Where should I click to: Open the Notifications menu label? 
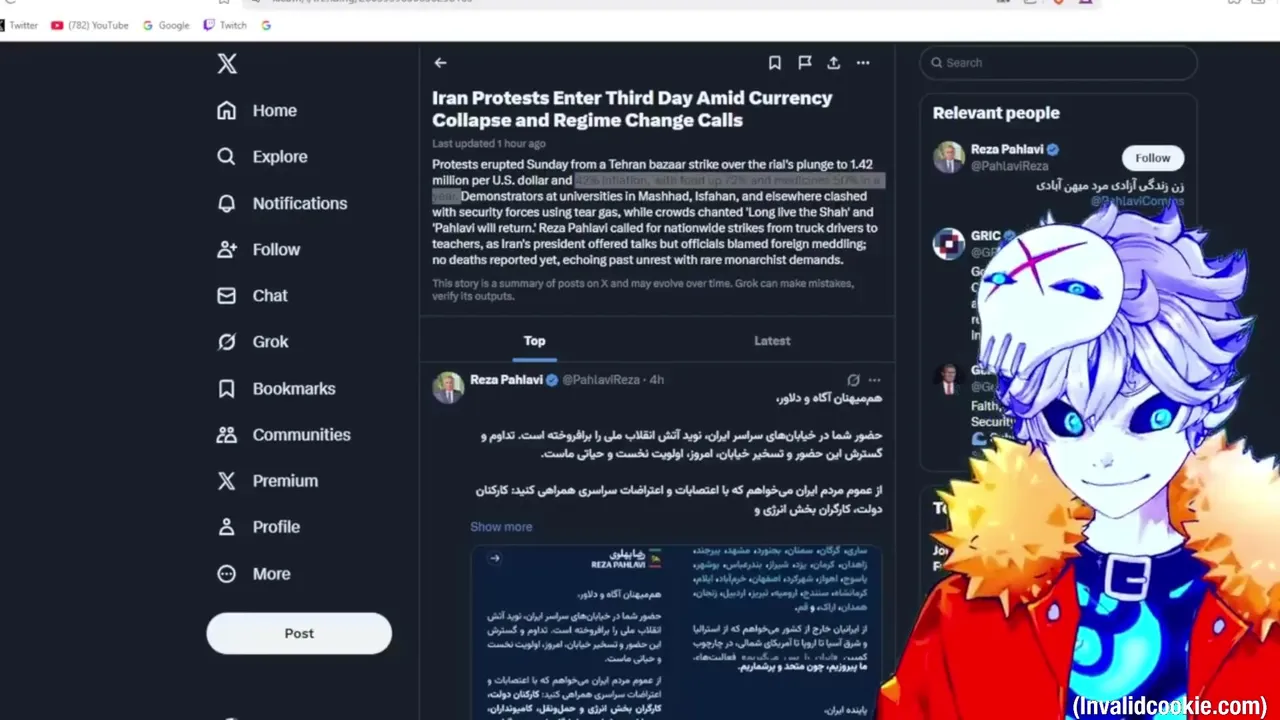click(300, 203)
